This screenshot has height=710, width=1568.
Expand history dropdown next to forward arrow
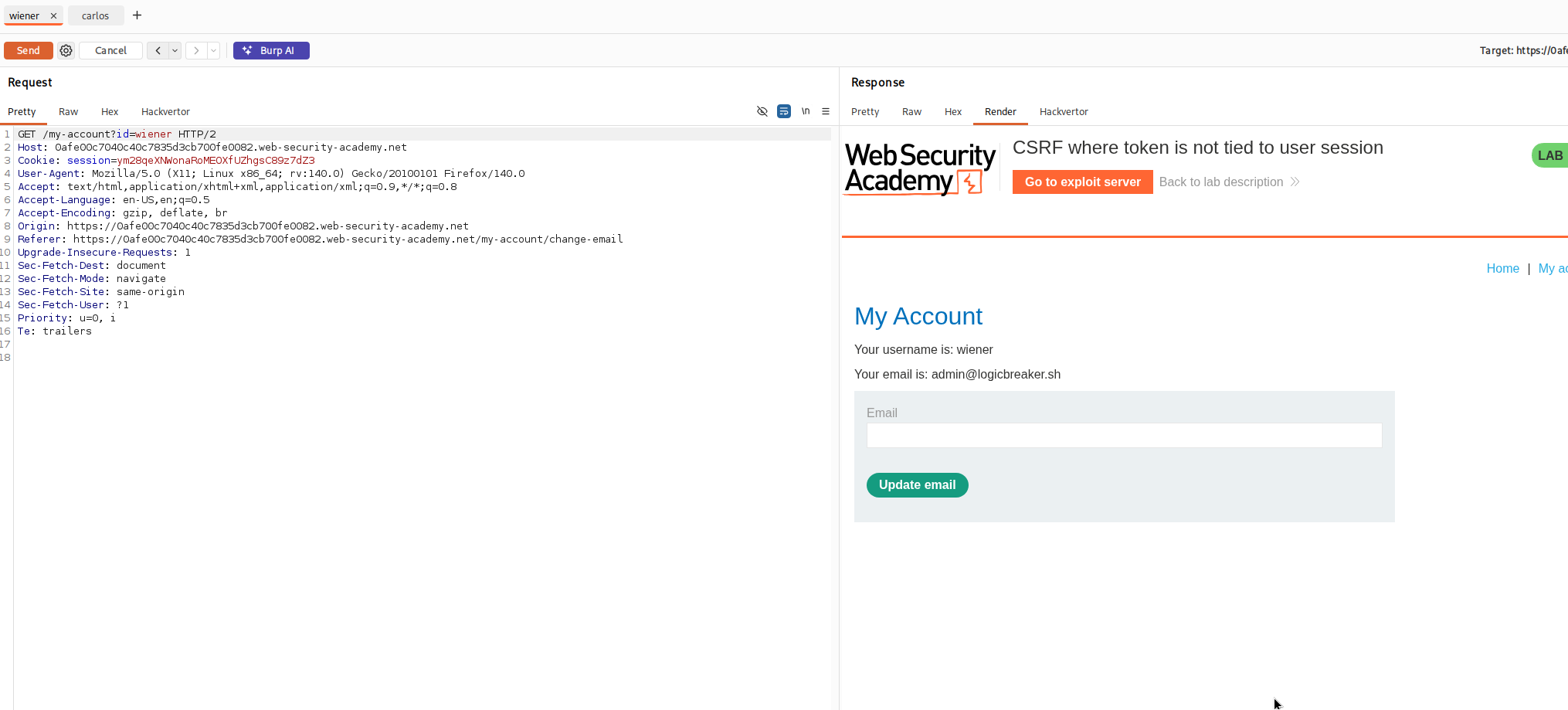(x=214, y=50)
